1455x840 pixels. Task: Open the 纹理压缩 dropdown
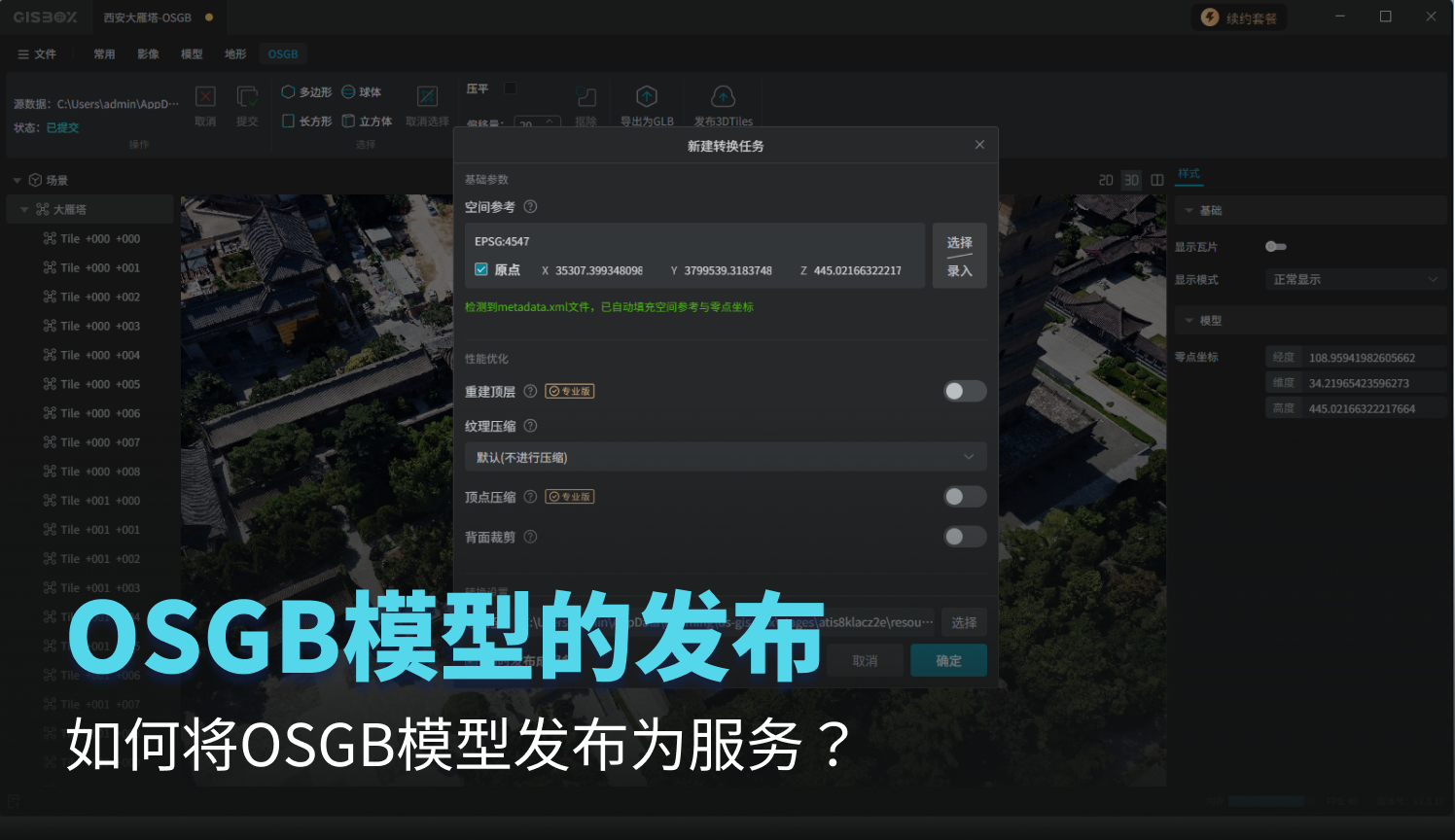(726, 457)
